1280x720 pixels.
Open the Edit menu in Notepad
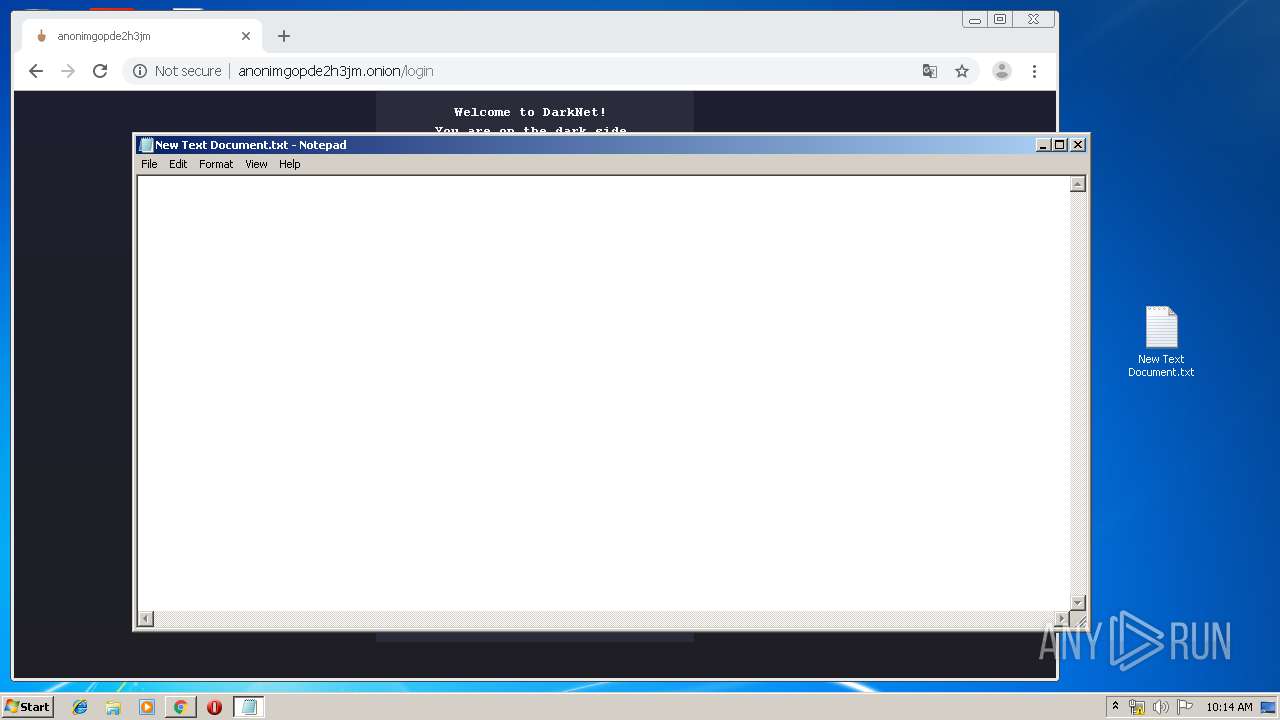pos(178,164)
